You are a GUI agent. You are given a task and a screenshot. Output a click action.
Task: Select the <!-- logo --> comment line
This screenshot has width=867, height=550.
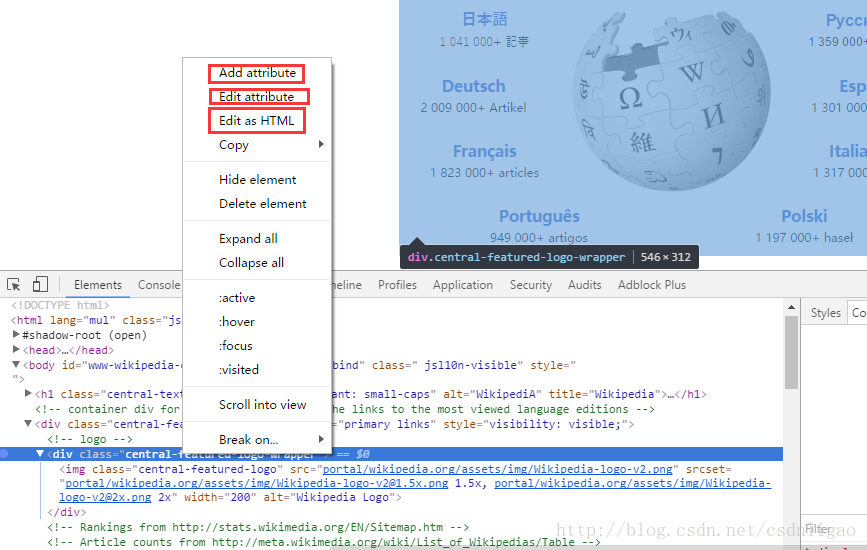pos(90,439)
